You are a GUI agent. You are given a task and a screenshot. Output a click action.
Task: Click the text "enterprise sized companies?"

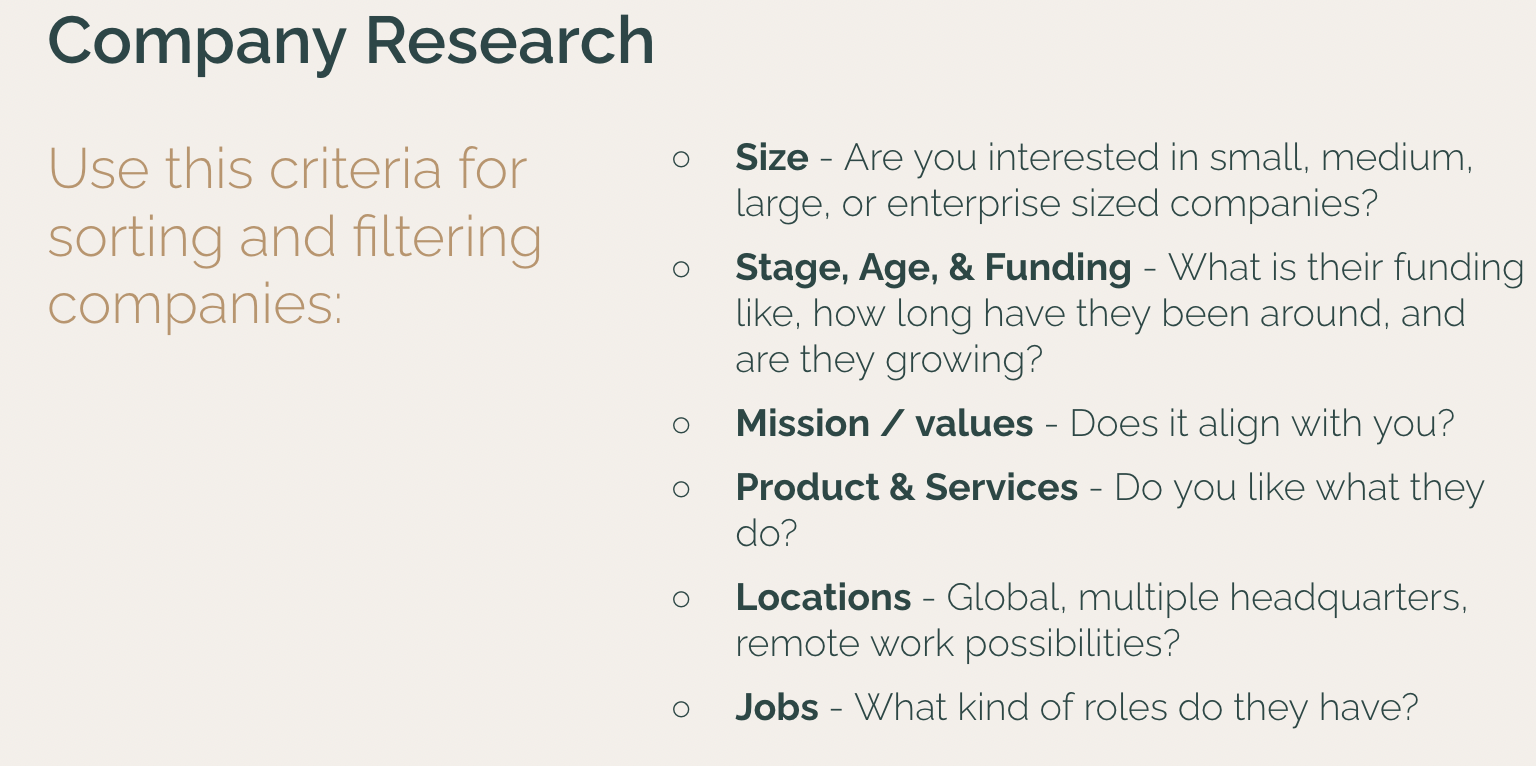pos(1132,204)
